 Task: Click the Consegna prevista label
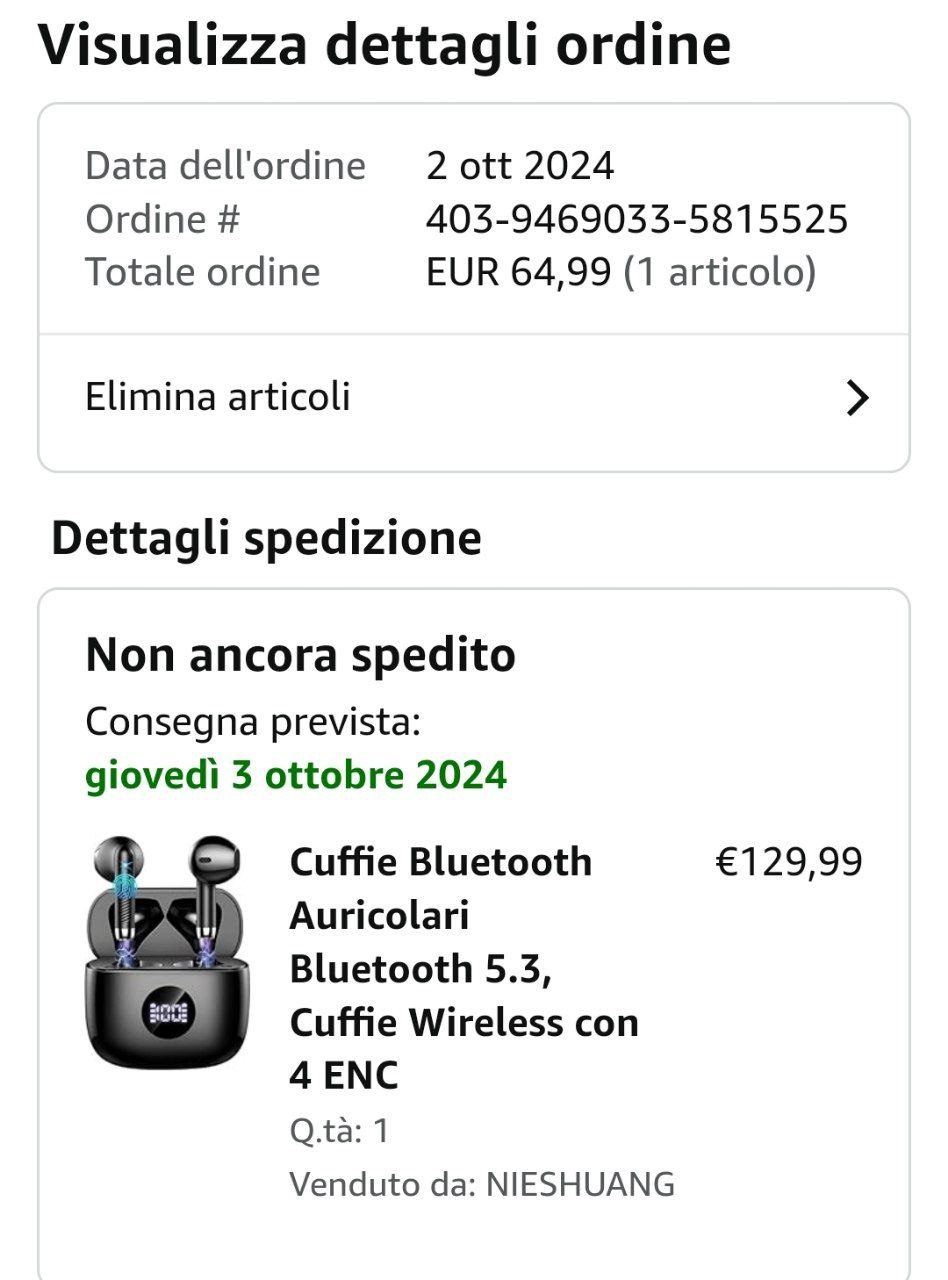(253, 721)
